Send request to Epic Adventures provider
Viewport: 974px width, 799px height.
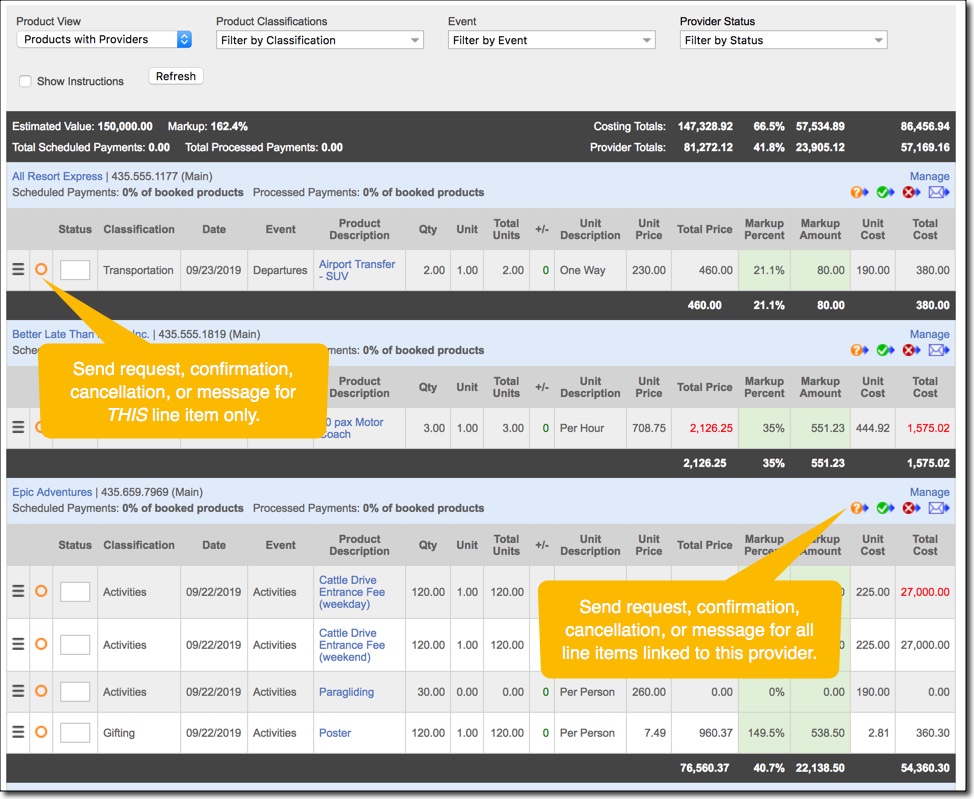tap(859, 508)
